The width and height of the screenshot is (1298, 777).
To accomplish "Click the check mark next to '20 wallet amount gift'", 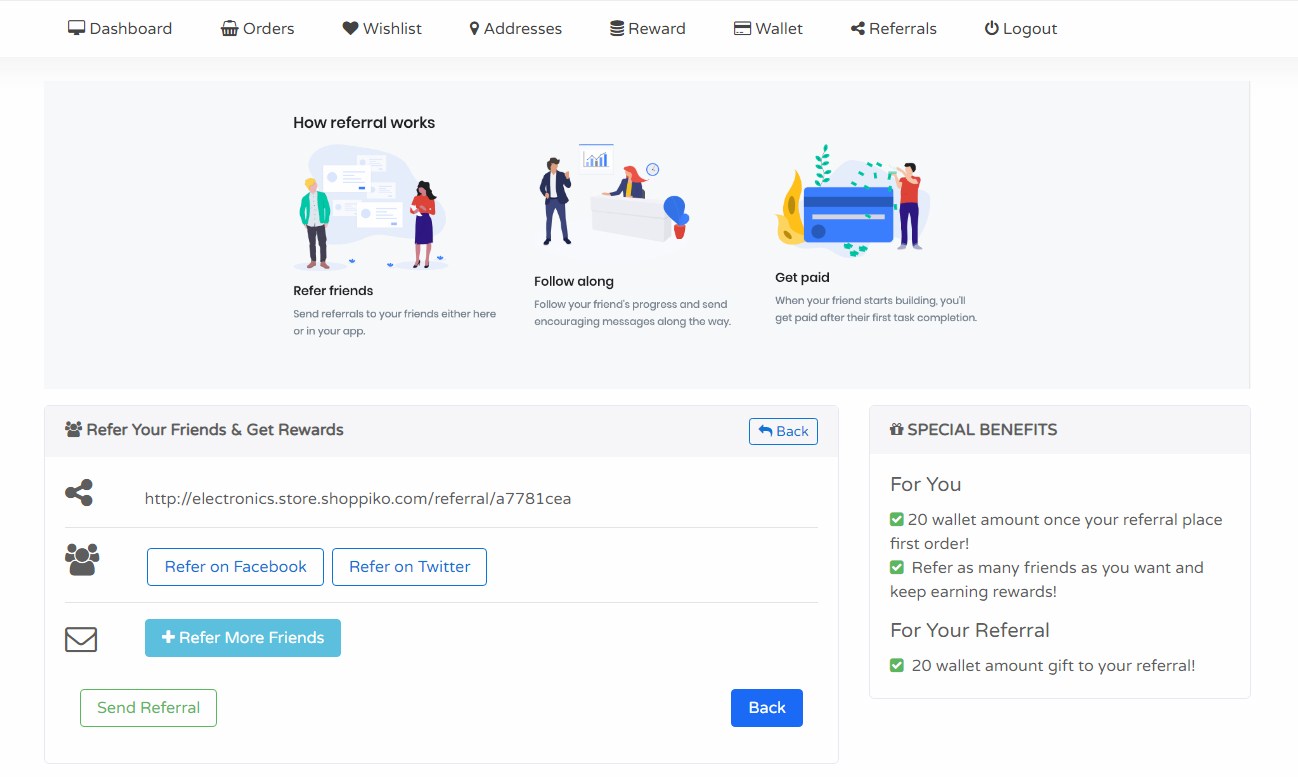I will tap(897, 666).
